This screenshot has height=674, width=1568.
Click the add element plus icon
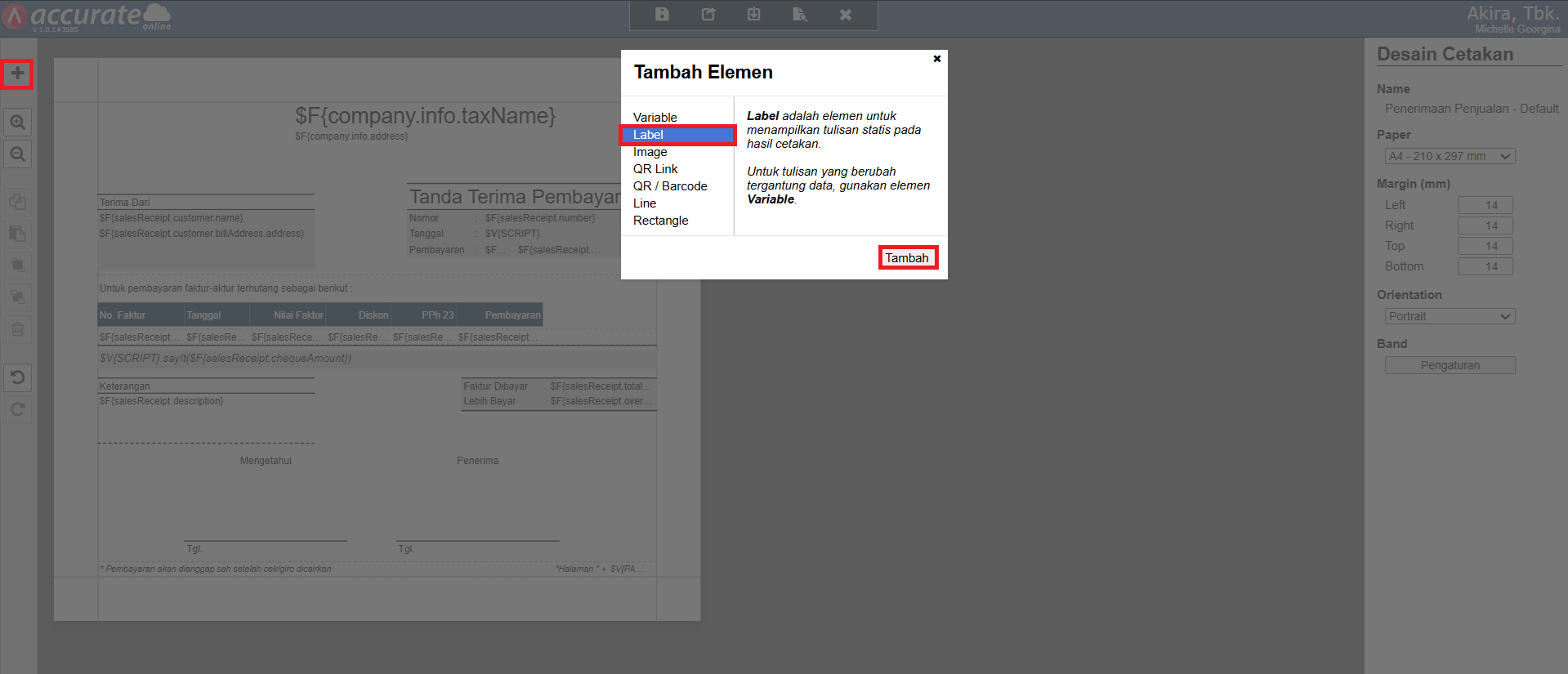coord(17,74)
